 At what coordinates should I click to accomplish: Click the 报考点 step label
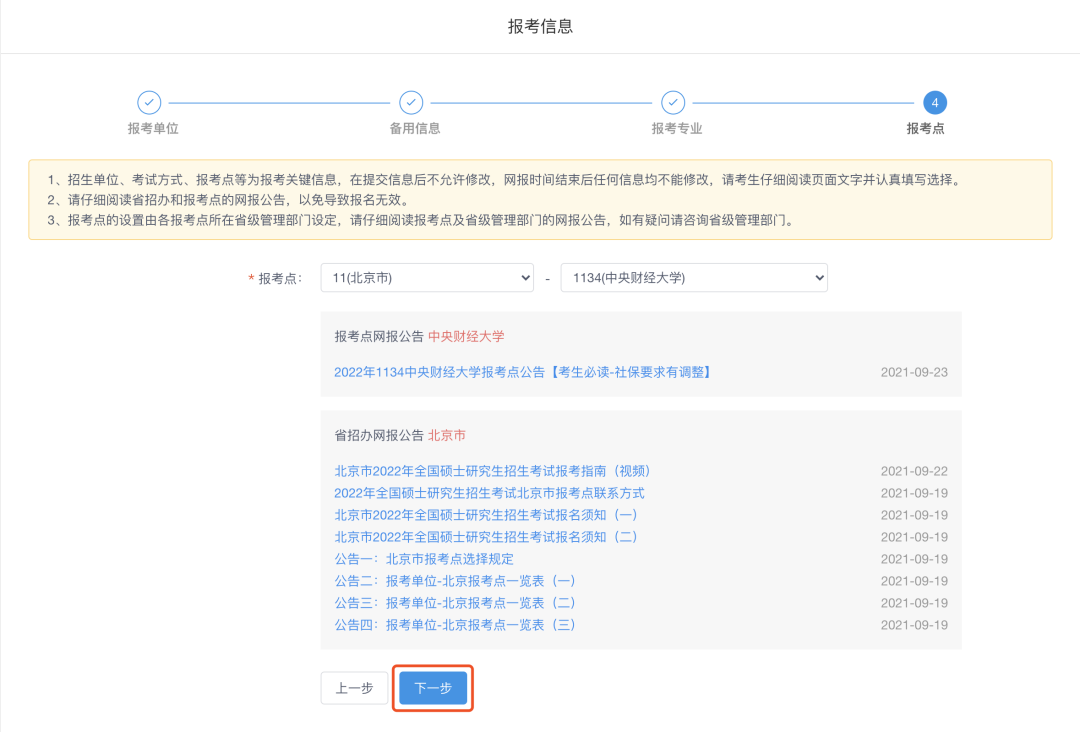925,129
